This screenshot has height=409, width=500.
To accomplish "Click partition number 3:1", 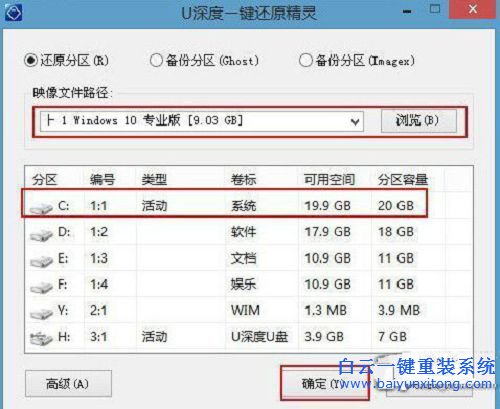I will point(99,337).
